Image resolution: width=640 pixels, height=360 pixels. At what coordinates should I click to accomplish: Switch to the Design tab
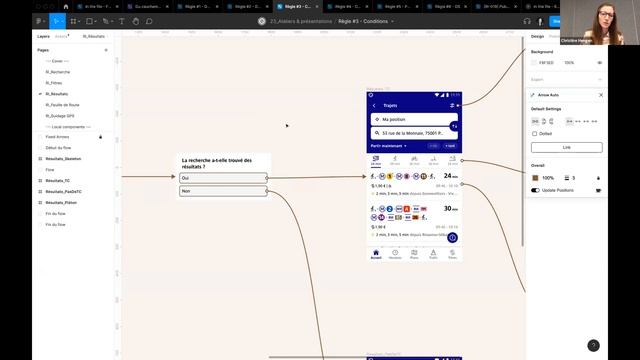pos(537,36)
